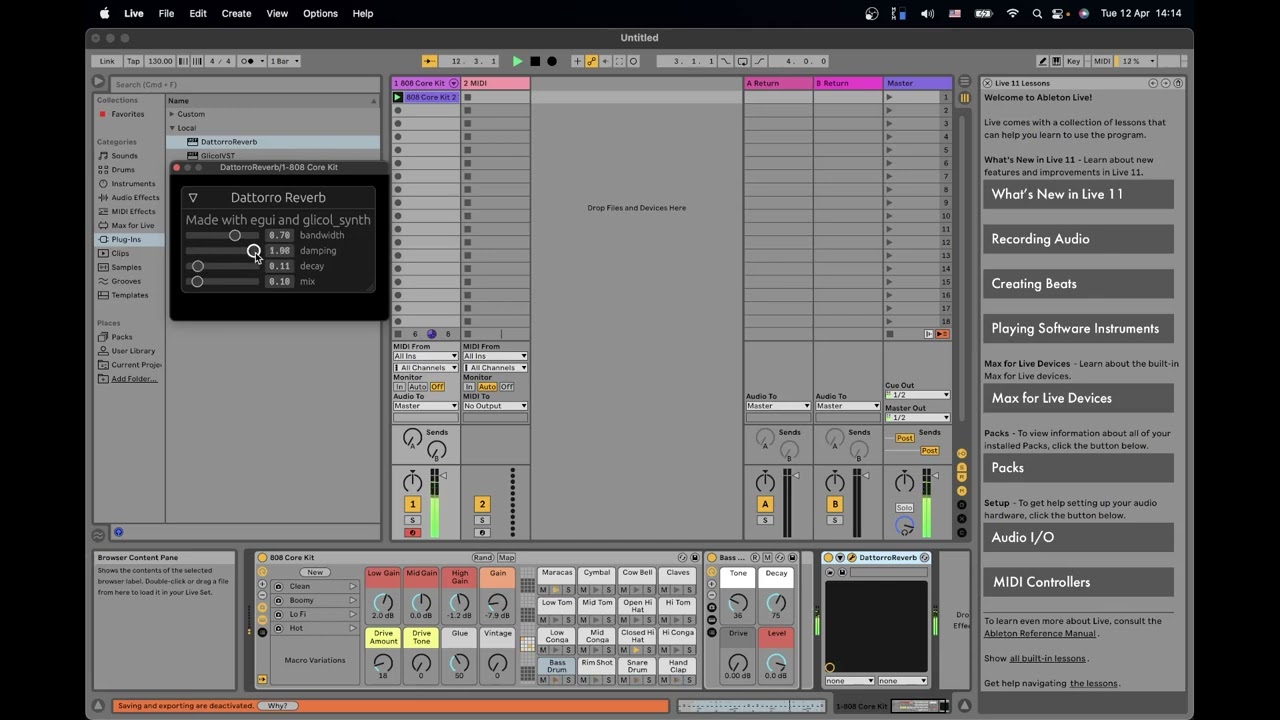Open the View menu
This screenshot has width=1280, height=720.
tap(277, 13)
